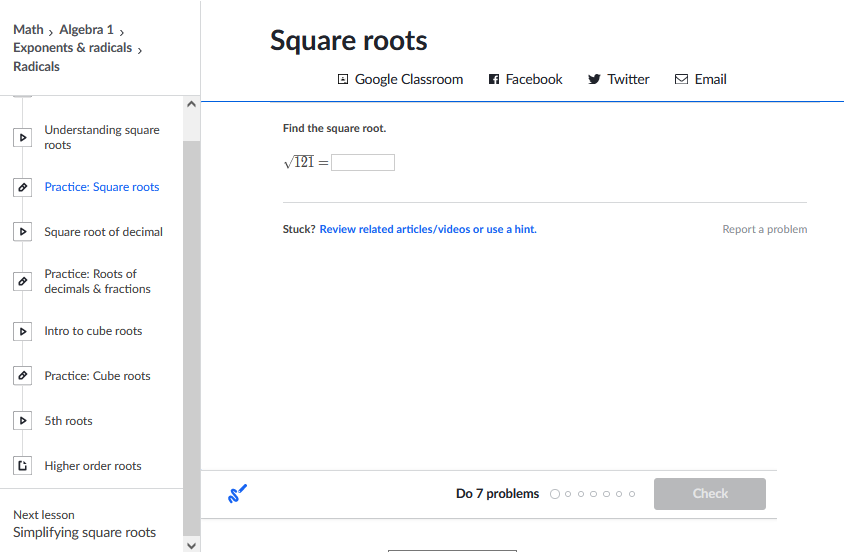Click the pencil icon beside Roots of decimals & fractions

[x=23, y=281]
